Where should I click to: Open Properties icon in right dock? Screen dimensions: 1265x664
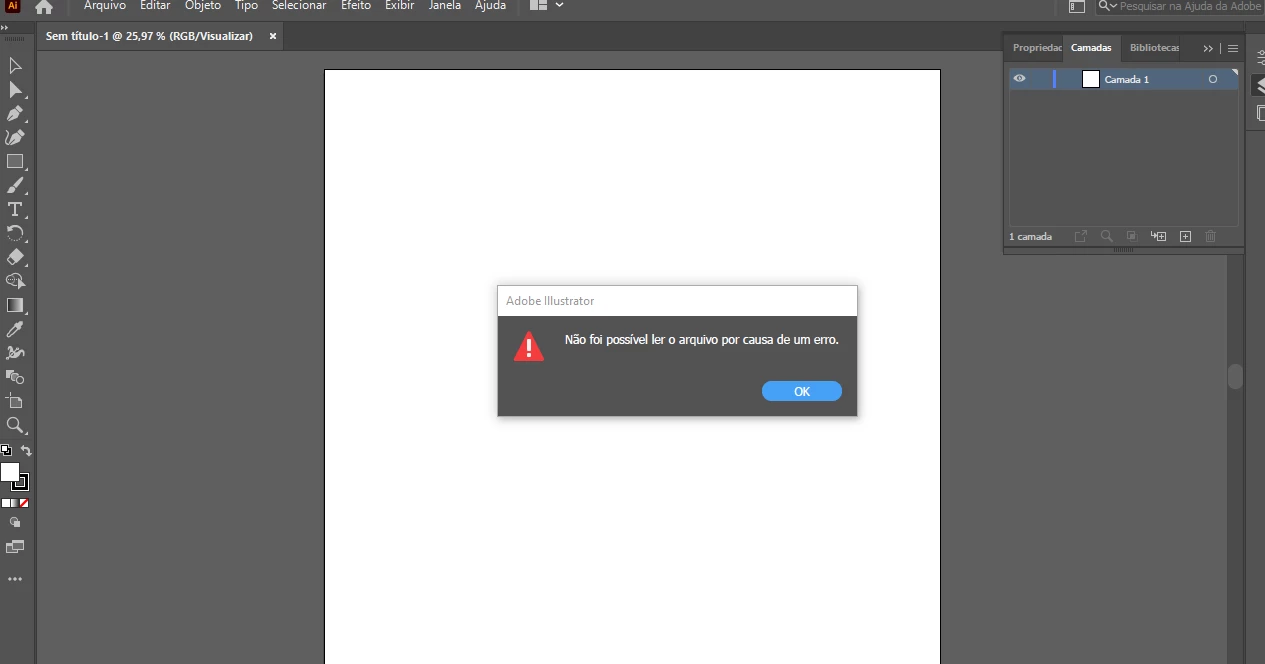tap(1259, 58)
